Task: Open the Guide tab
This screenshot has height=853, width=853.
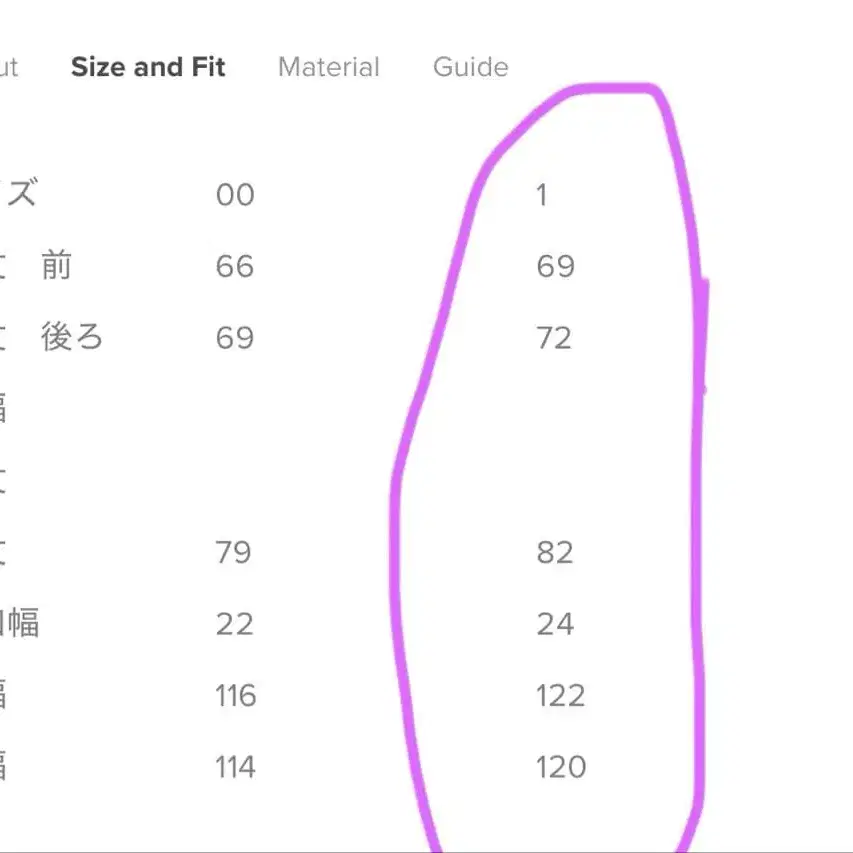Action: point(469,67)
